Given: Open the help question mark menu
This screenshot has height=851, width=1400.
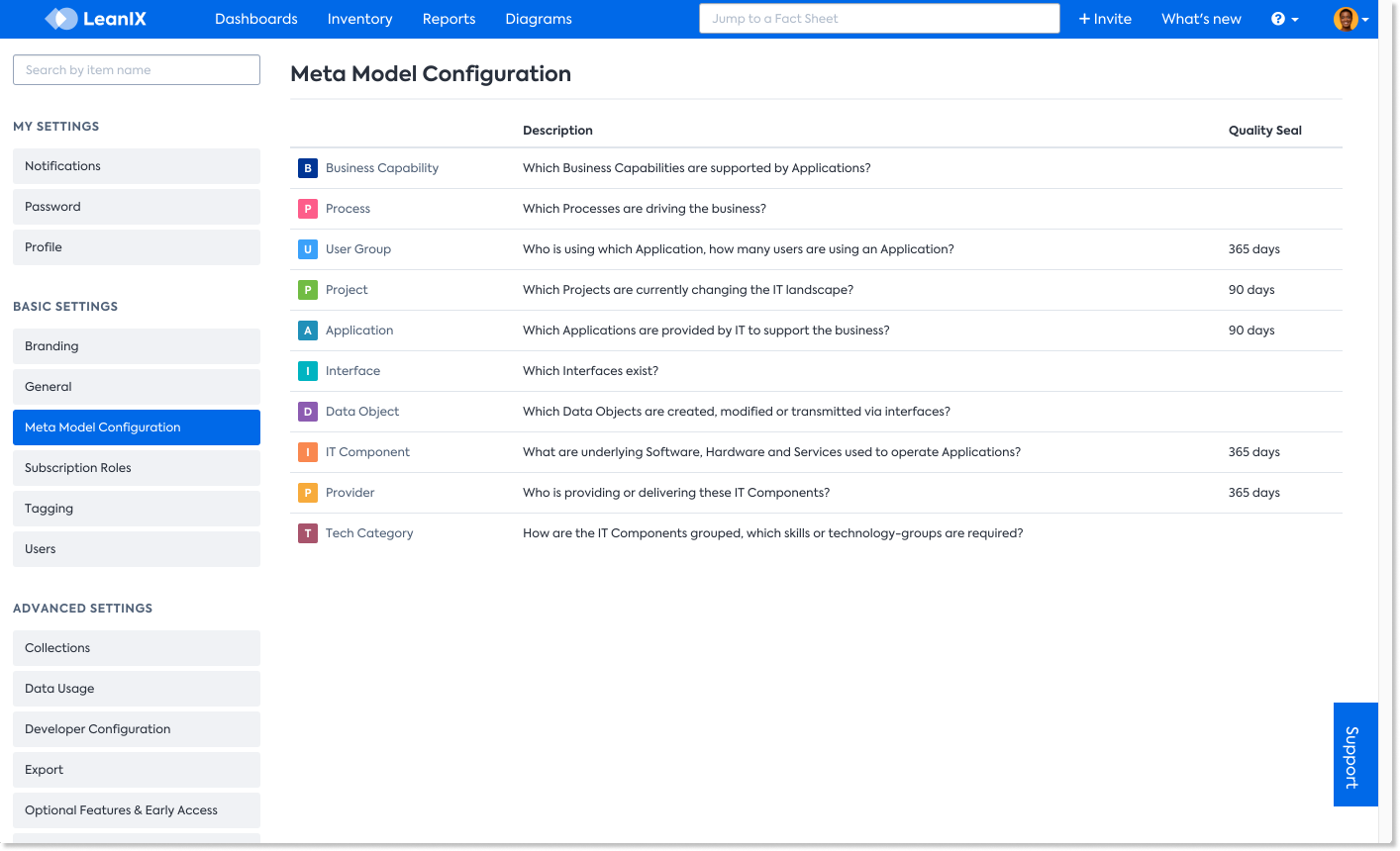Looking at the screenshot, I should (1284, 19).
